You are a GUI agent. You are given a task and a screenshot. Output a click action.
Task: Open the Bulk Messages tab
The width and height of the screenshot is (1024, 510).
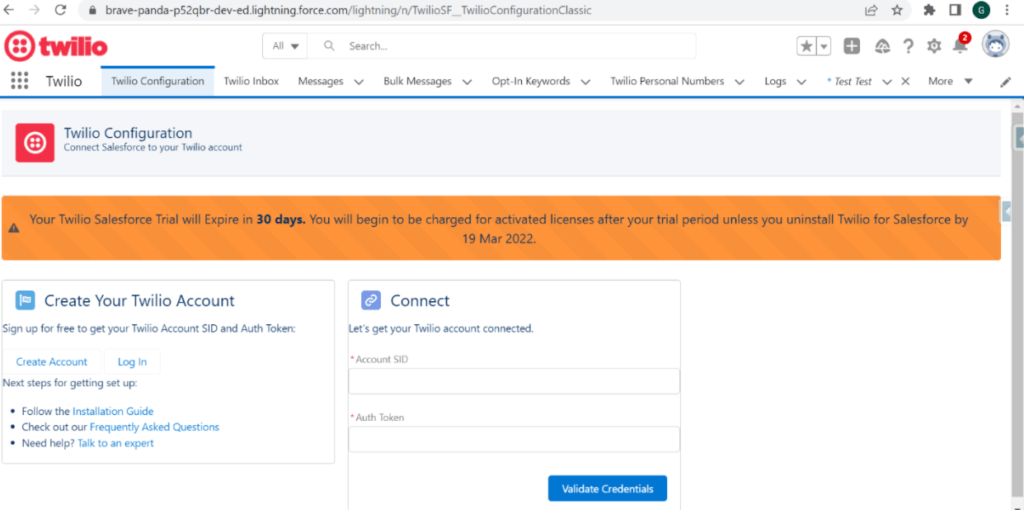(x=417, y=81)
